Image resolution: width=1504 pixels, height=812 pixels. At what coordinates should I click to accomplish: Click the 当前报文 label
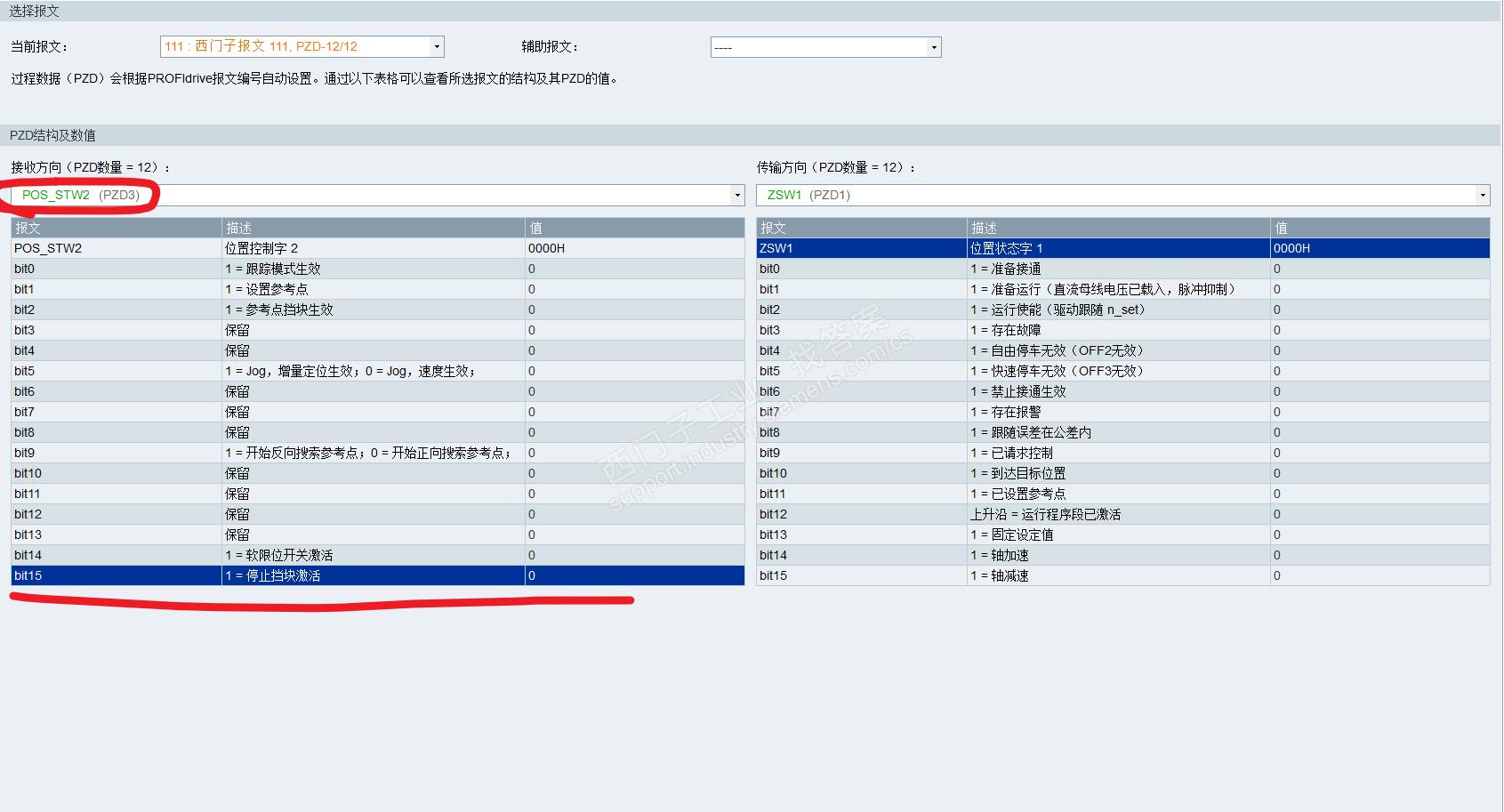[39, 46]
